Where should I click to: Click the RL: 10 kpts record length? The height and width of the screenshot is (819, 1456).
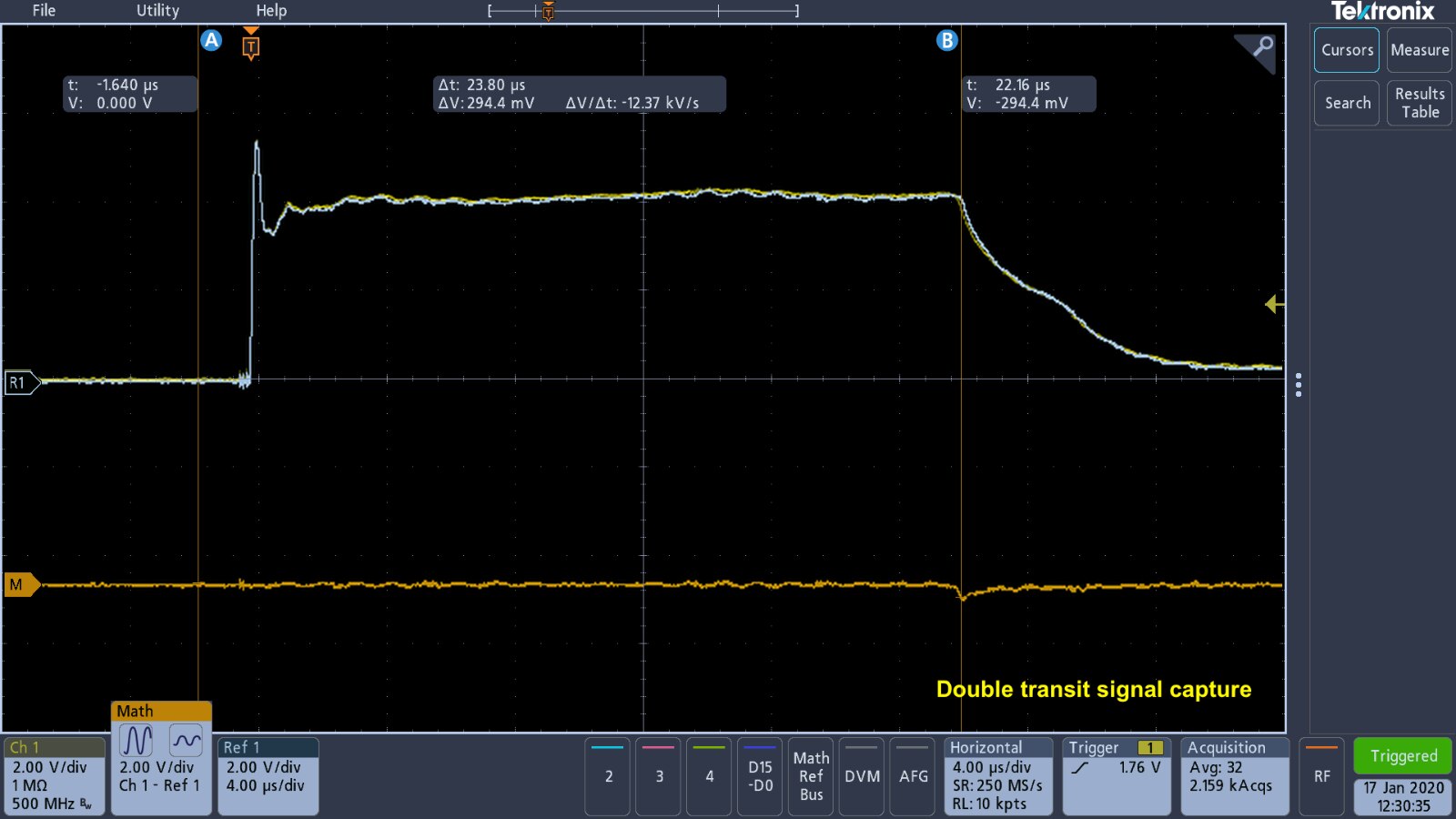pos(989,804)
